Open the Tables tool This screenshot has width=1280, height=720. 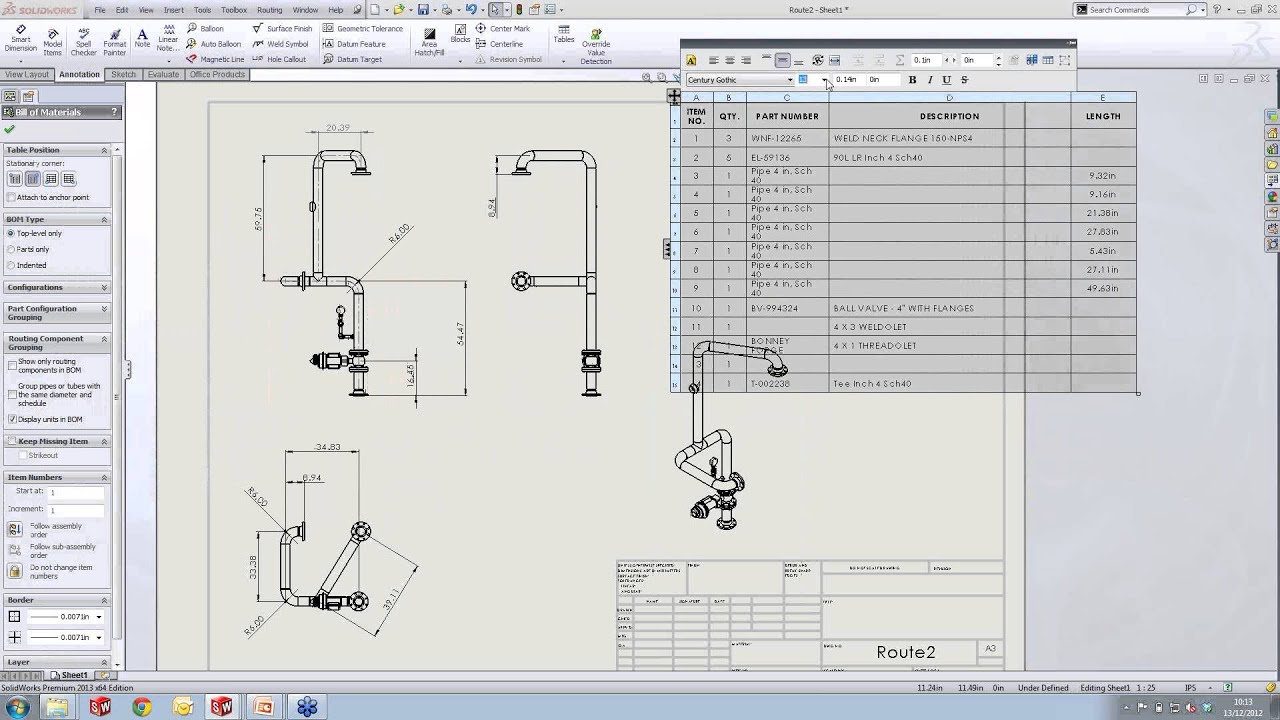tap(564, 35)
